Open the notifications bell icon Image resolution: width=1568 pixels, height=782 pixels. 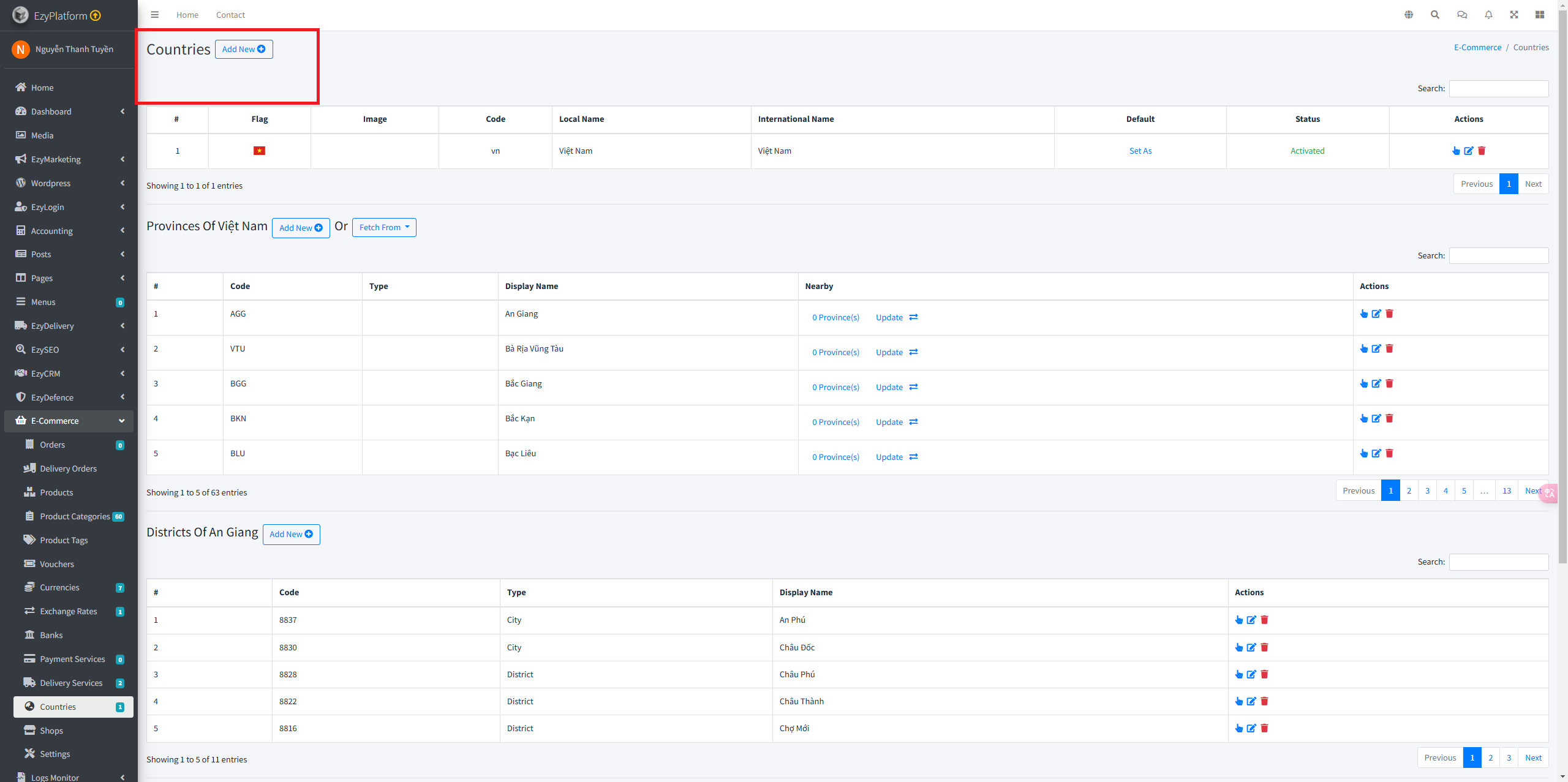(1488, 15)
